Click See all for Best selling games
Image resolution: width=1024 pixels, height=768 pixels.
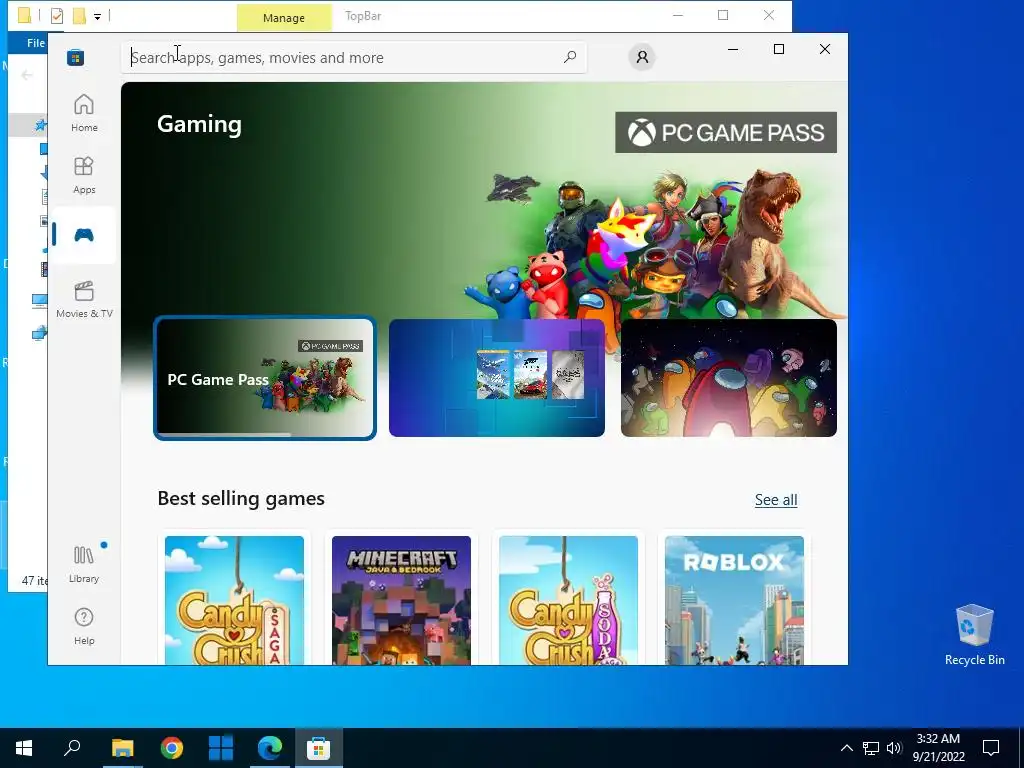click(x=776, y=500)
